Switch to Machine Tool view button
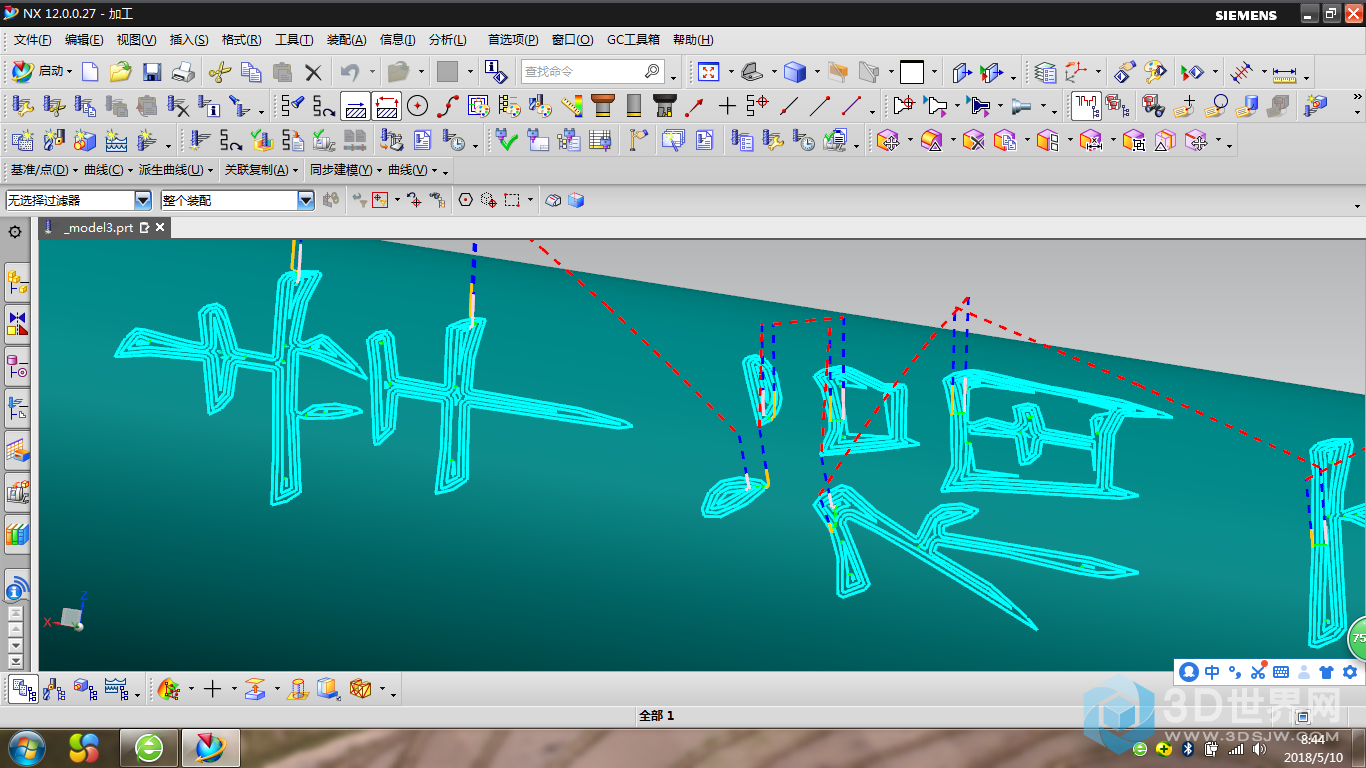Screen dimensions: 1366x768 pos(54,689)
